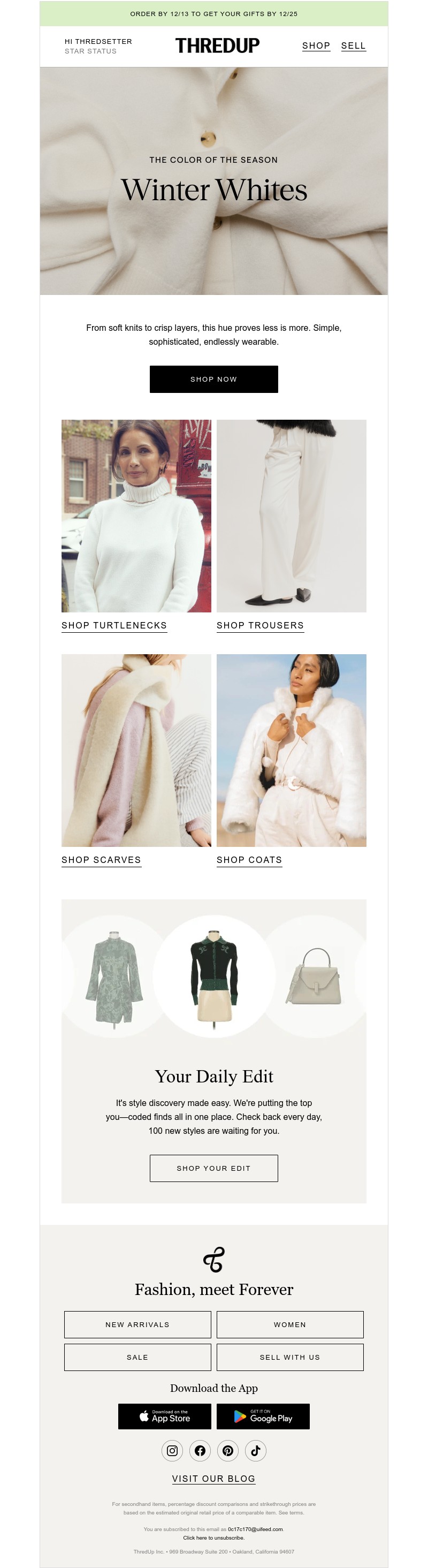Viewport: 428px width, 1568px height.
Task: Select the white scarf product image
Action: 136,750
